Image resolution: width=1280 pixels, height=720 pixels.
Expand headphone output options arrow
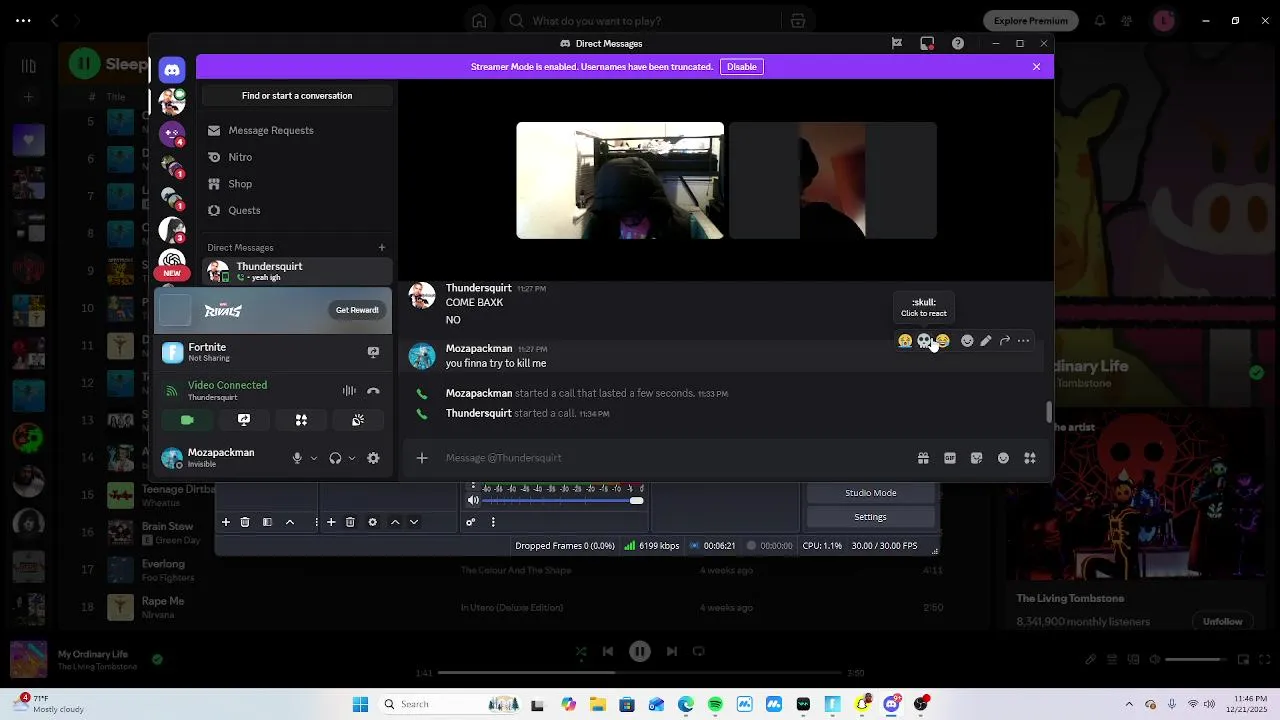[x=352, y=458]
